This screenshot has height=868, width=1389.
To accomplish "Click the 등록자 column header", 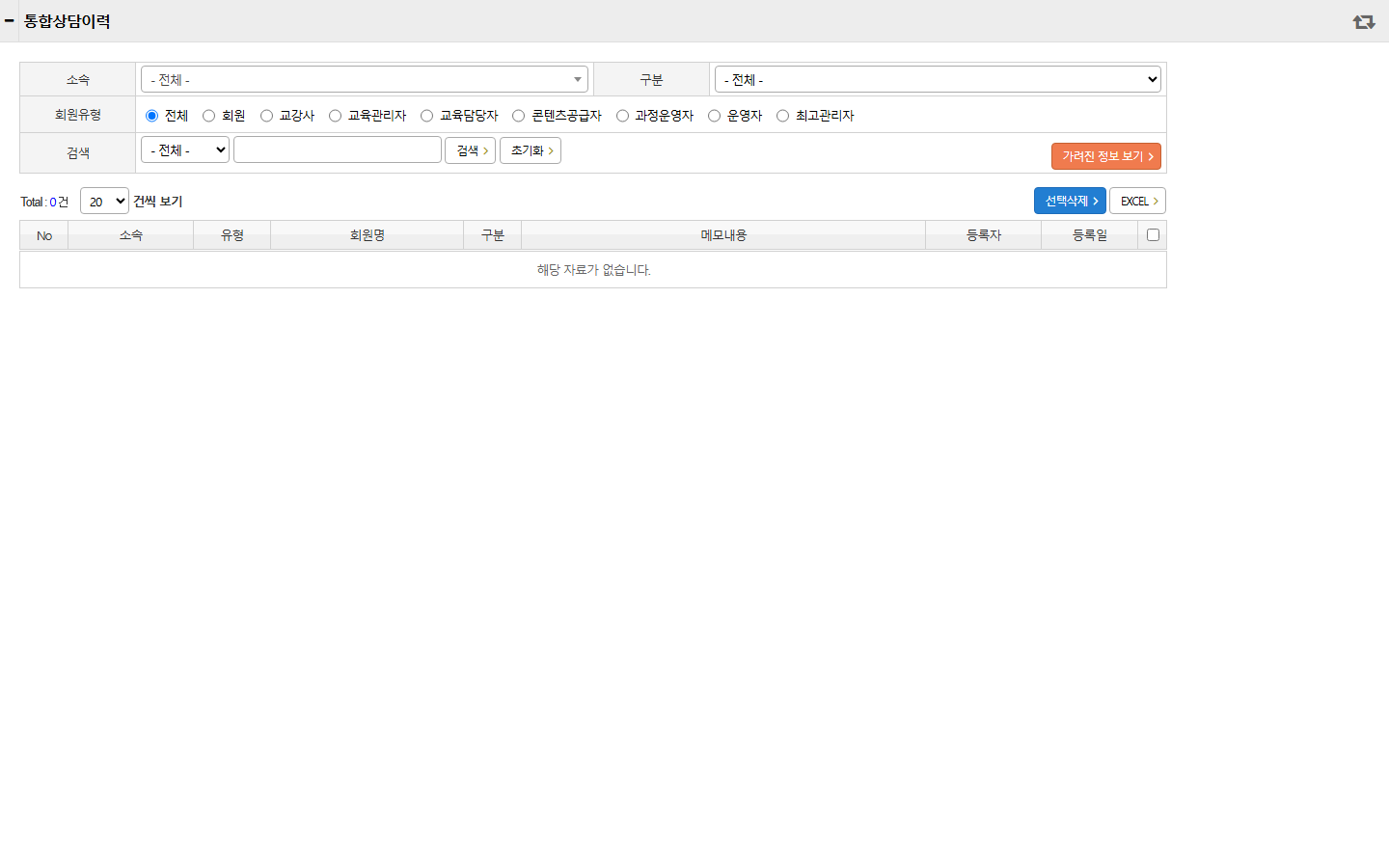I will coord(984,235).
